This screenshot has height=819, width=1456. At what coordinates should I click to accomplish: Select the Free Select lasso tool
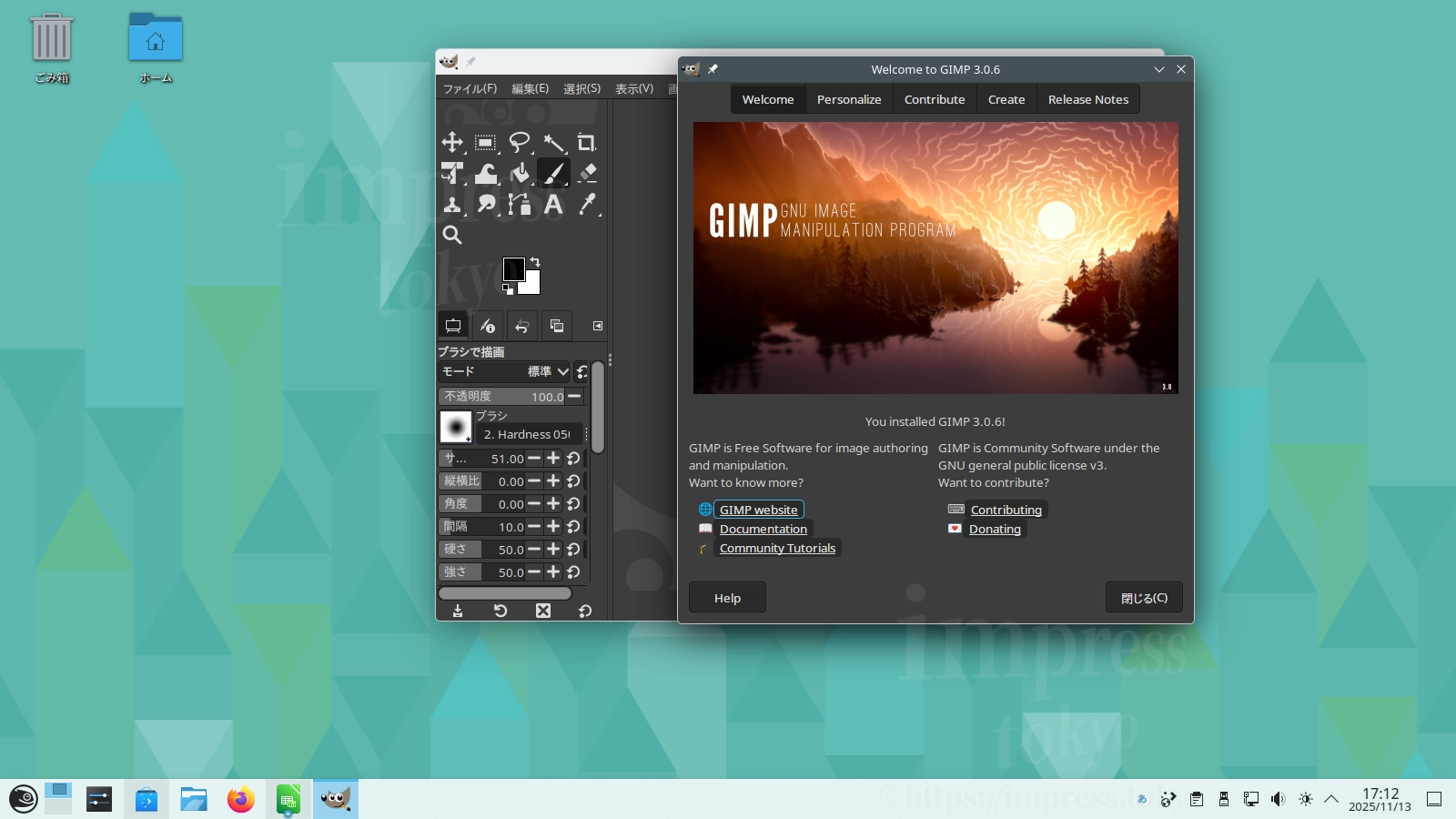[520, 142]
